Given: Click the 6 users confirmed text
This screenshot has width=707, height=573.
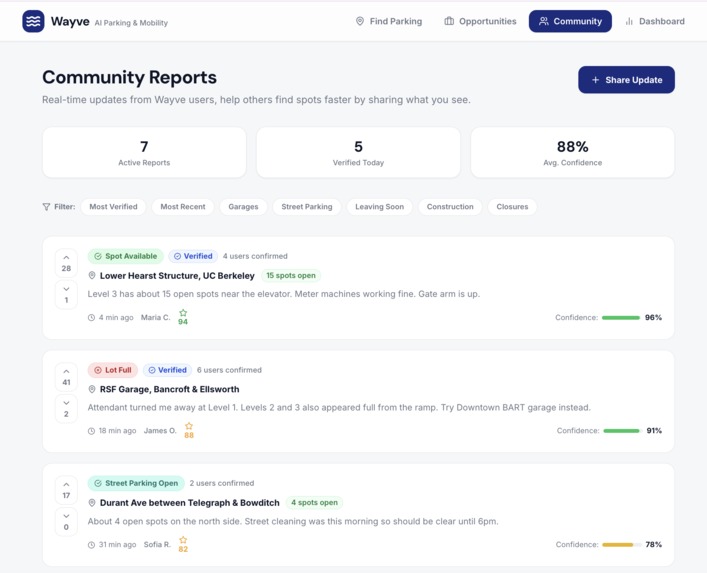Looking at the screenshot, I should (x=229, y=370).
